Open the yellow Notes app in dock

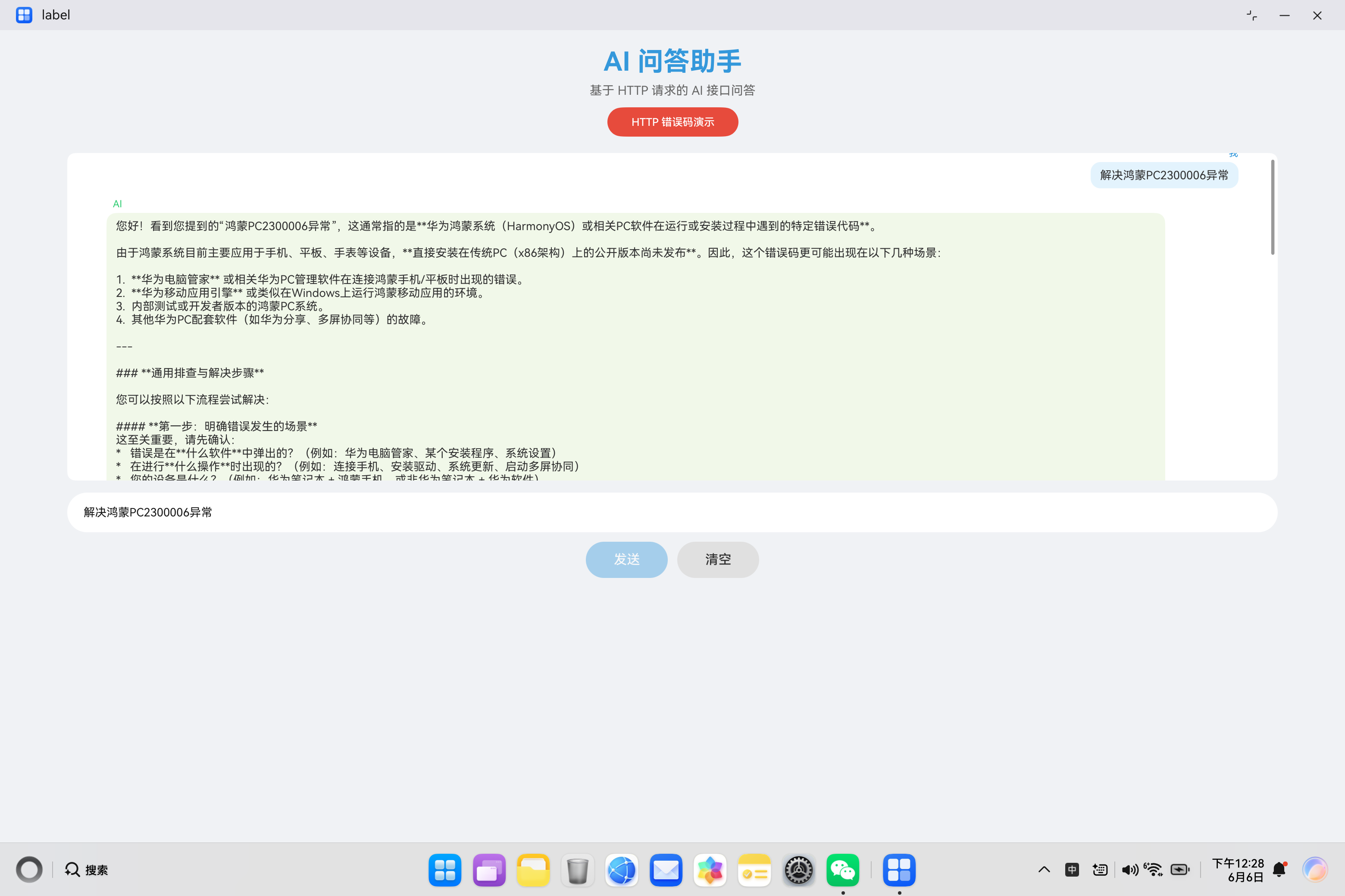(754, 870)
